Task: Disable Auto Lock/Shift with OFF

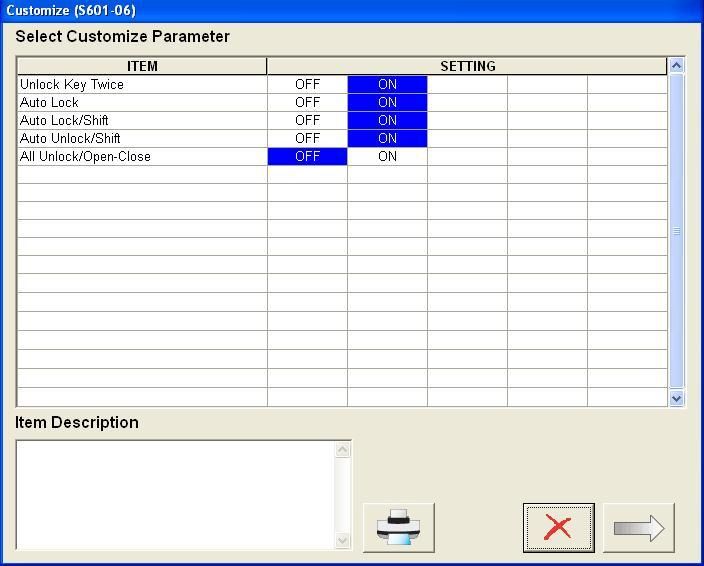Action: [x=307, y=121]
